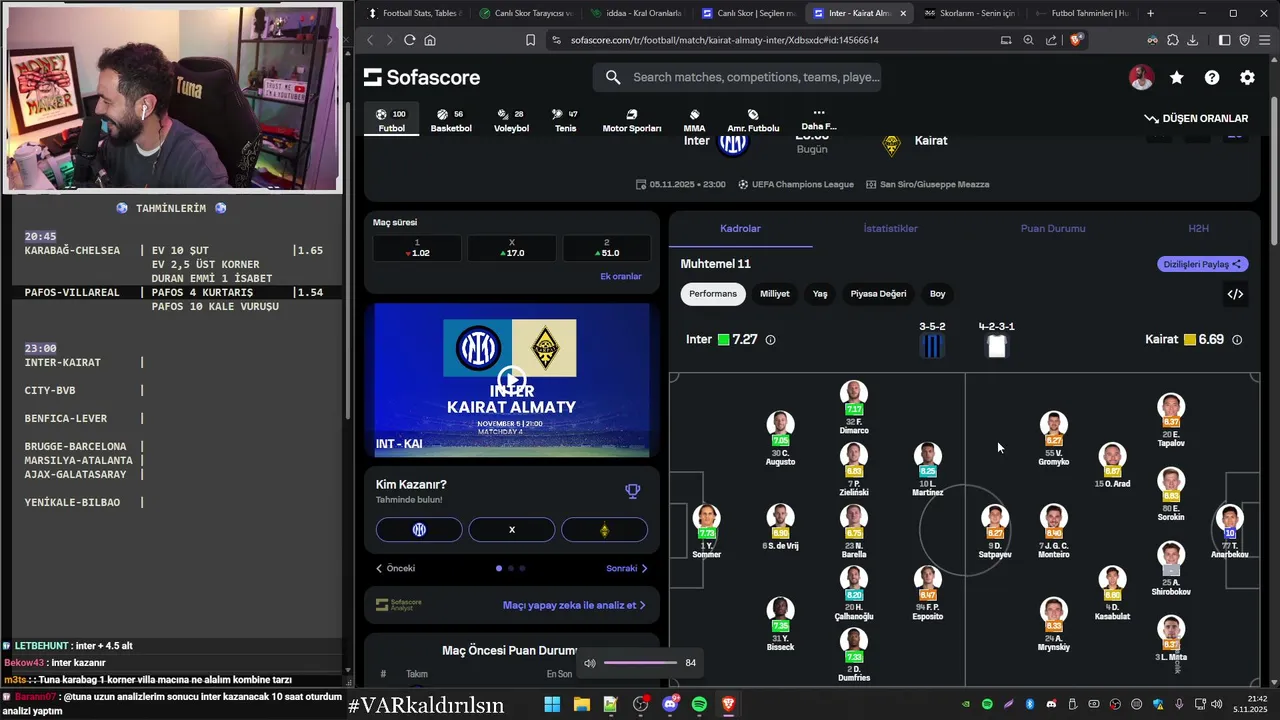This screenshot has height=720, width=1280.
Task: Open the user profile avatar
Action: tap(1142, 77)
